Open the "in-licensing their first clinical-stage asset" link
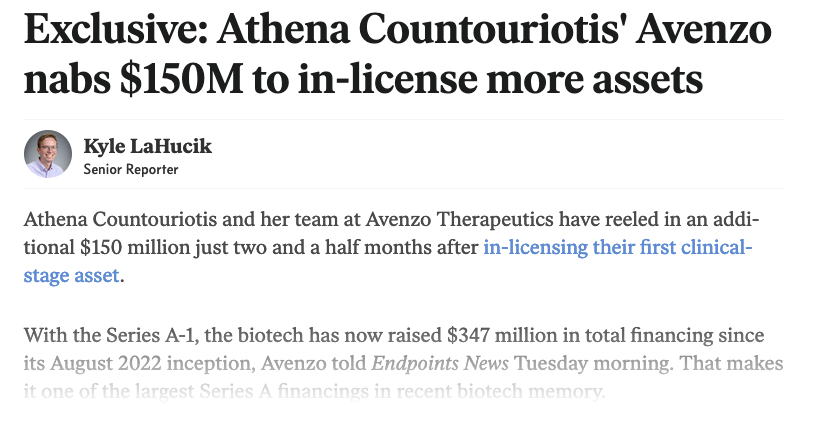 click(x=617, y=247)
